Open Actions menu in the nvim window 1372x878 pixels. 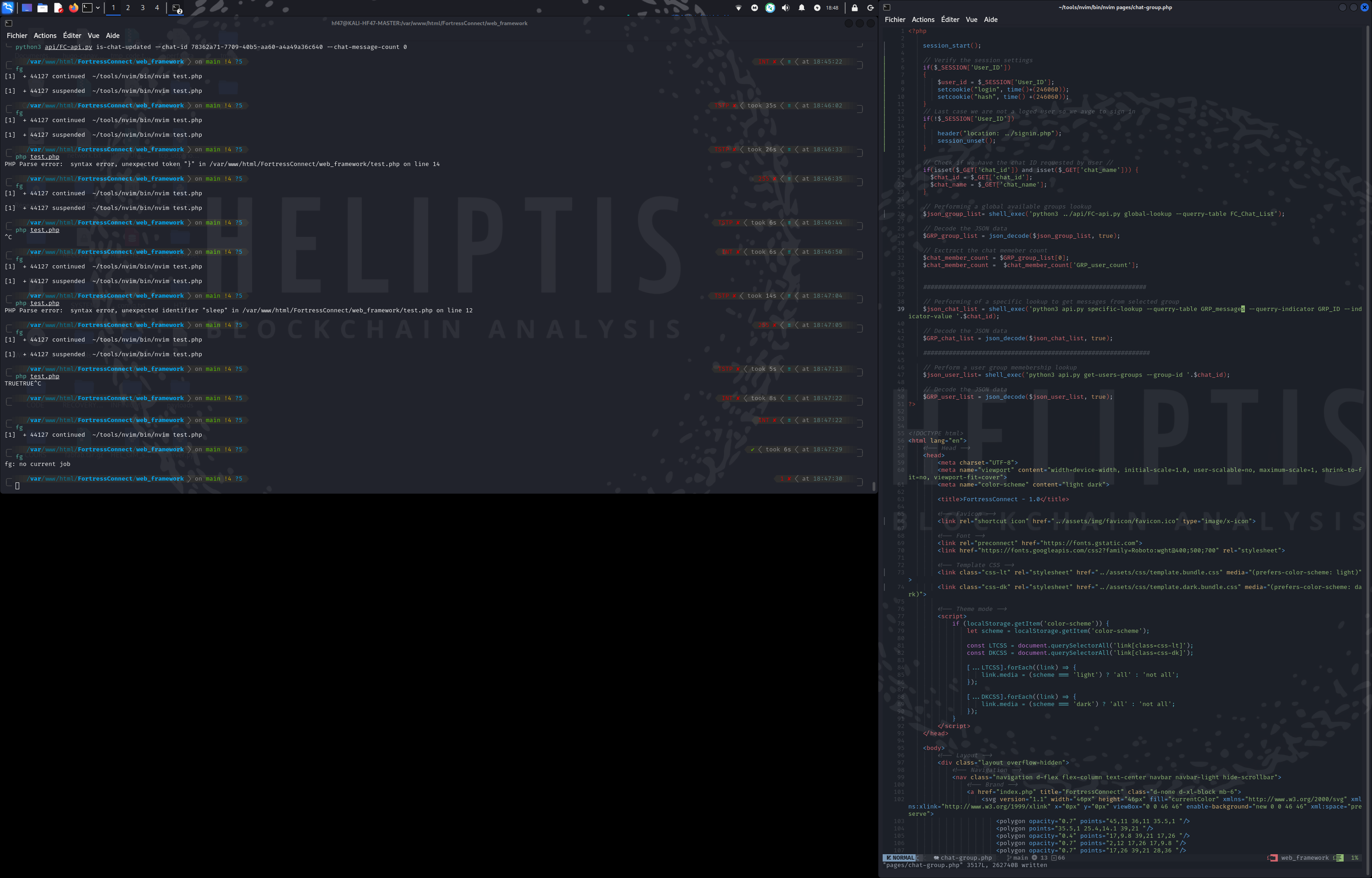923,19
